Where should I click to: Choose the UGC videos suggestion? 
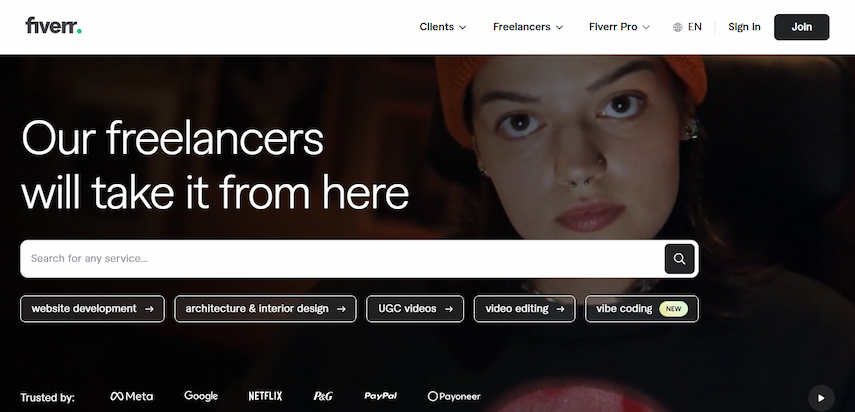(415, 309)
